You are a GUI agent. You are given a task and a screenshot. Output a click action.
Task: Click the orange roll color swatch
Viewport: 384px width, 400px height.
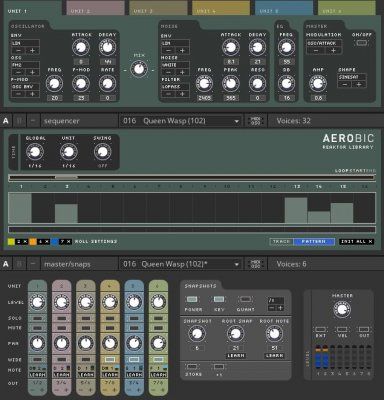(x=33, y=242)
